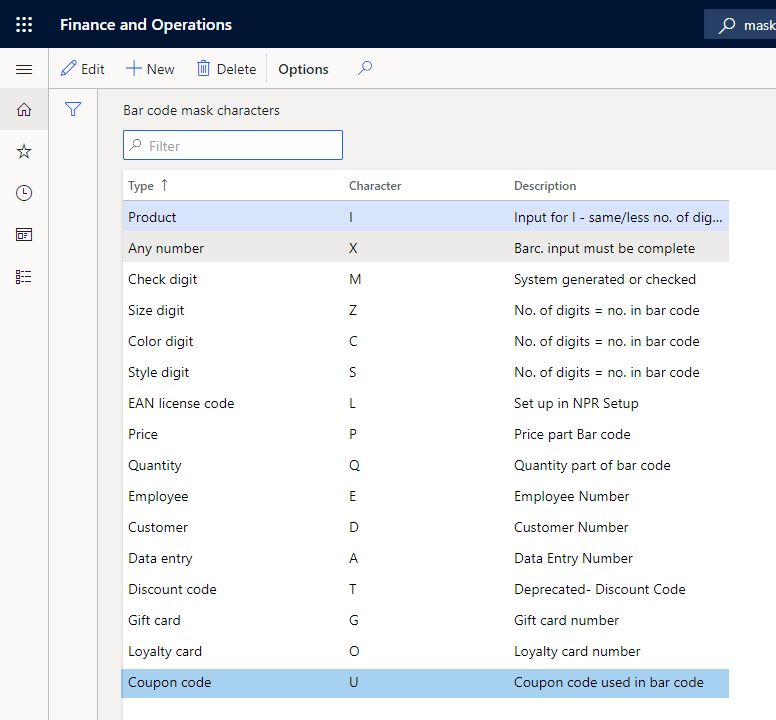776x720 pixels.
Task: Go to Home in the sidebar
Action: (24, 109)
